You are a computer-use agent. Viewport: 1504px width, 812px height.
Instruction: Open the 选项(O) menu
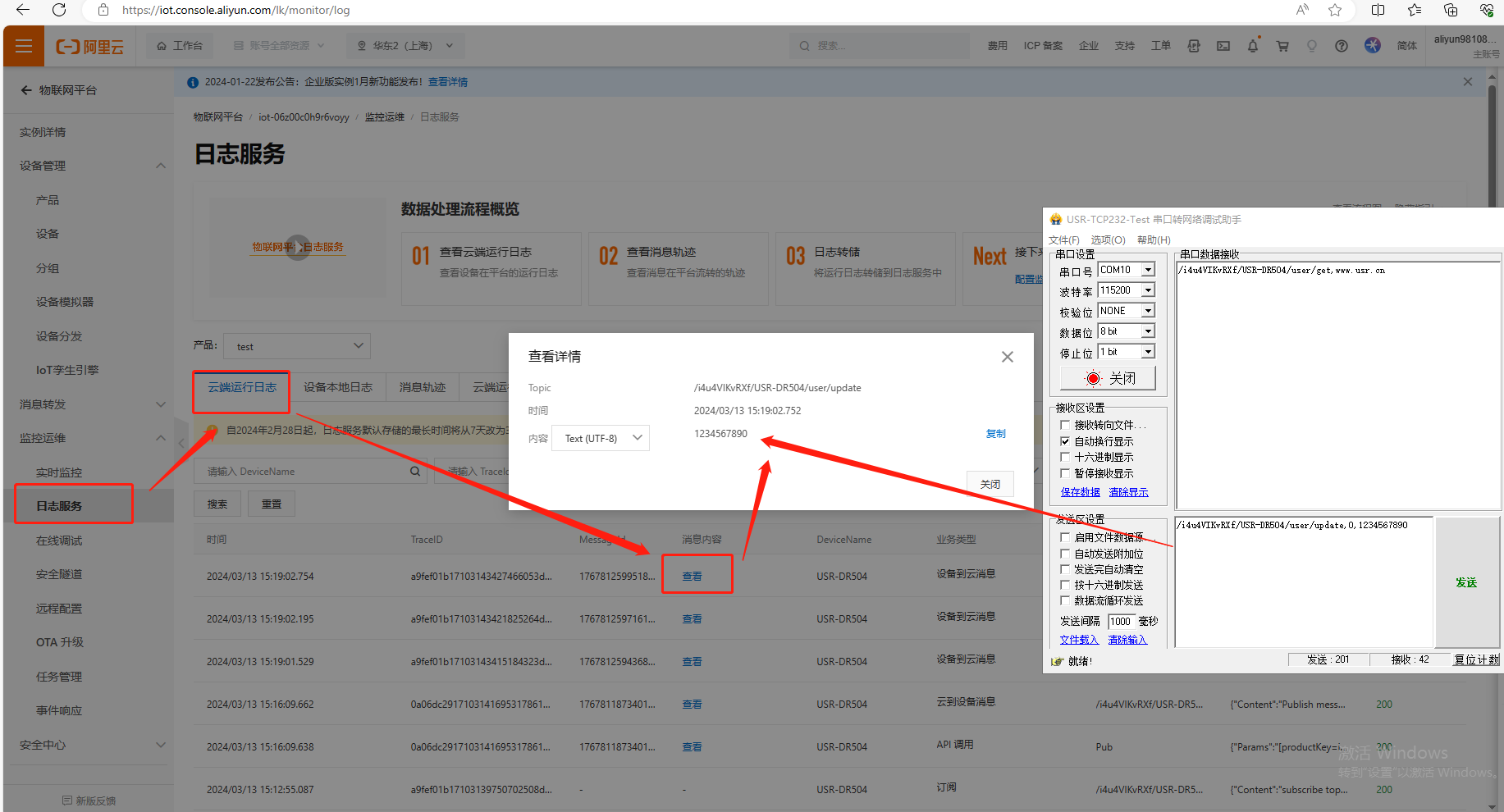click(x=1108, y=240)
